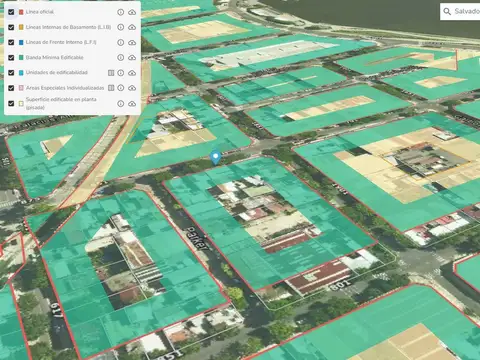Screen dimensions: 480x360
Task: Click the Banda Mínima Edificable label
Action: point(55,58)
